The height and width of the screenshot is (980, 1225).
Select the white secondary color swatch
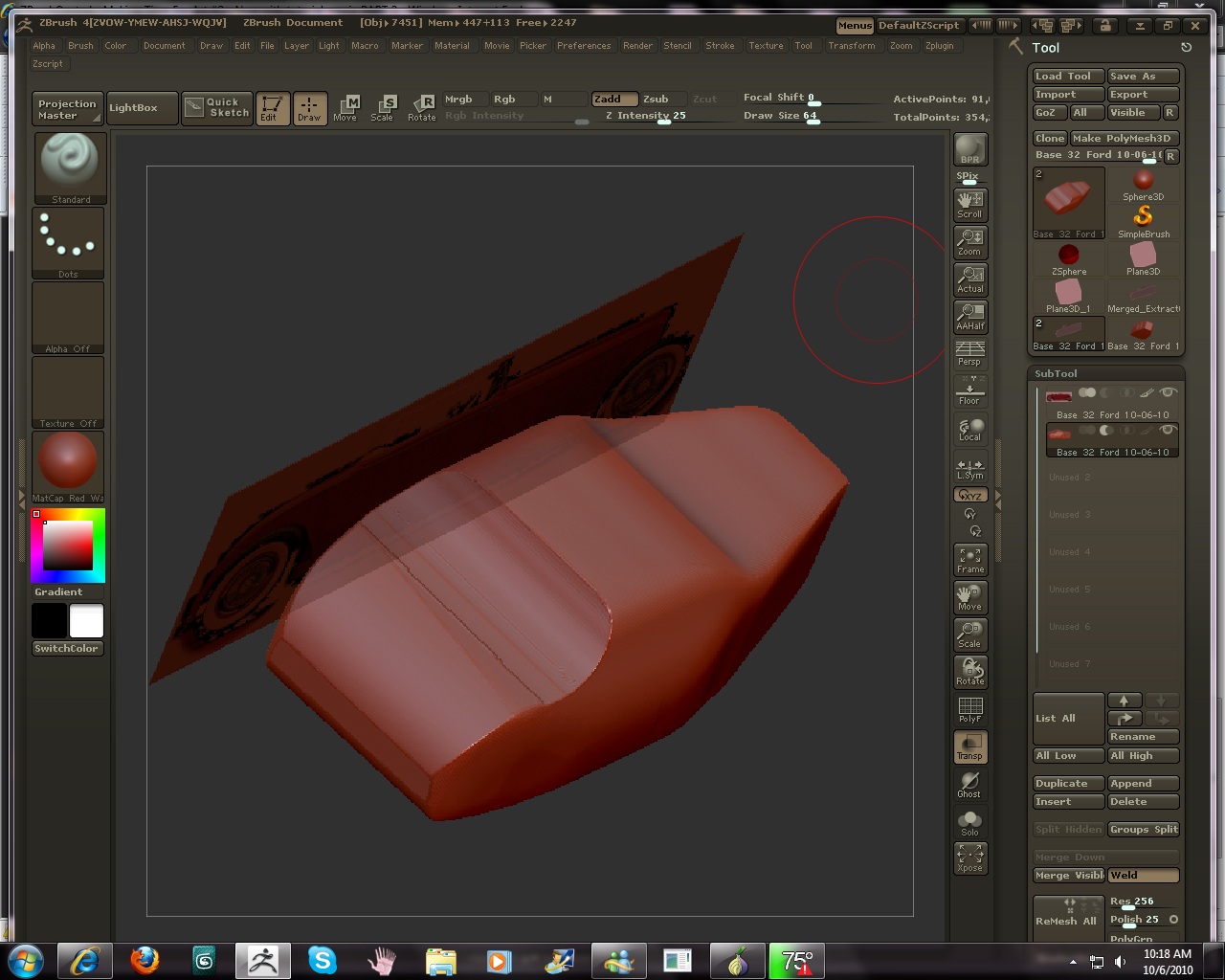(x=86, y=620)
